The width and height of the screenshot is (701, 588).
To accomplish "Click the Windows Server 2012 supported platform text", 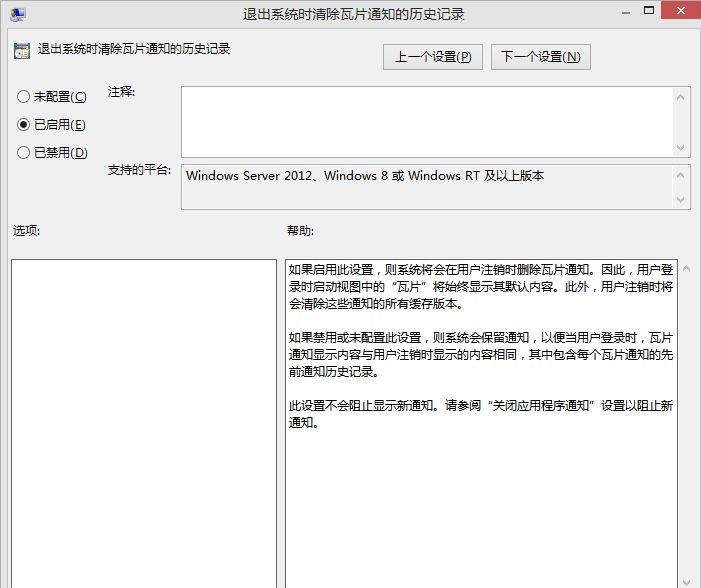I will click(365, 176).
